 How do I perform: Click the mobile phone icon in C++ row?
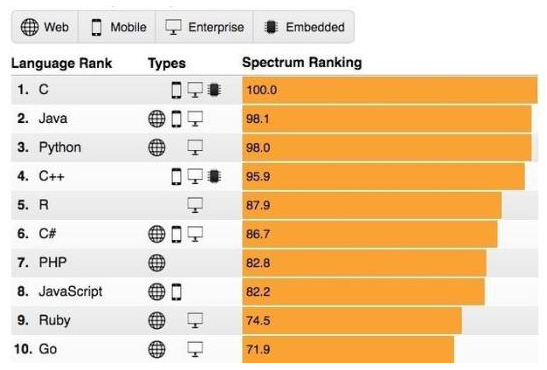176,176
